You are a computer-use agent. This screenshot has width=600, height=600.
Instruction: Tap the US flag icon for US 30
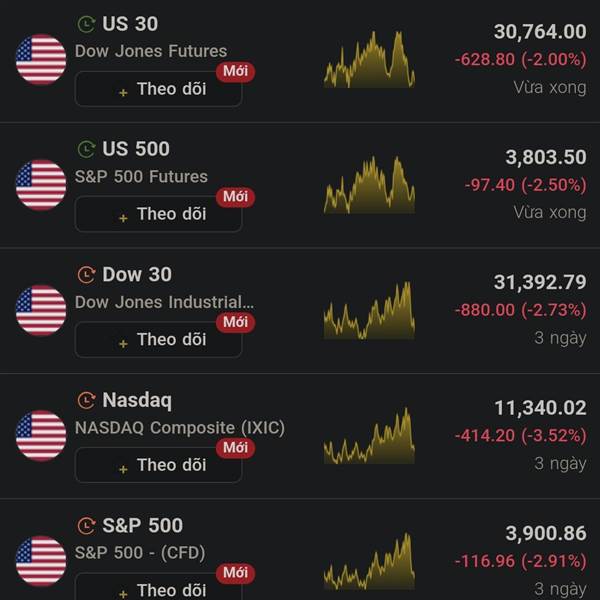(41, 59)
